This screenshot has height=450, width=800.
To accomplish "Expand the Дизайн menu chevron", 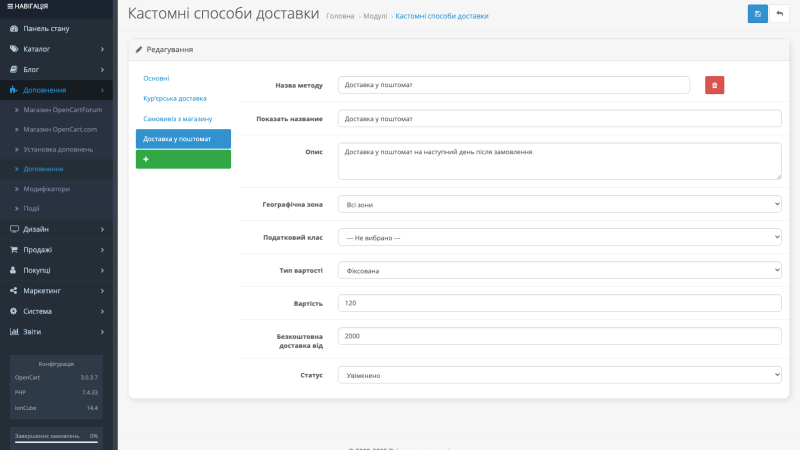I will click(102, 229).
